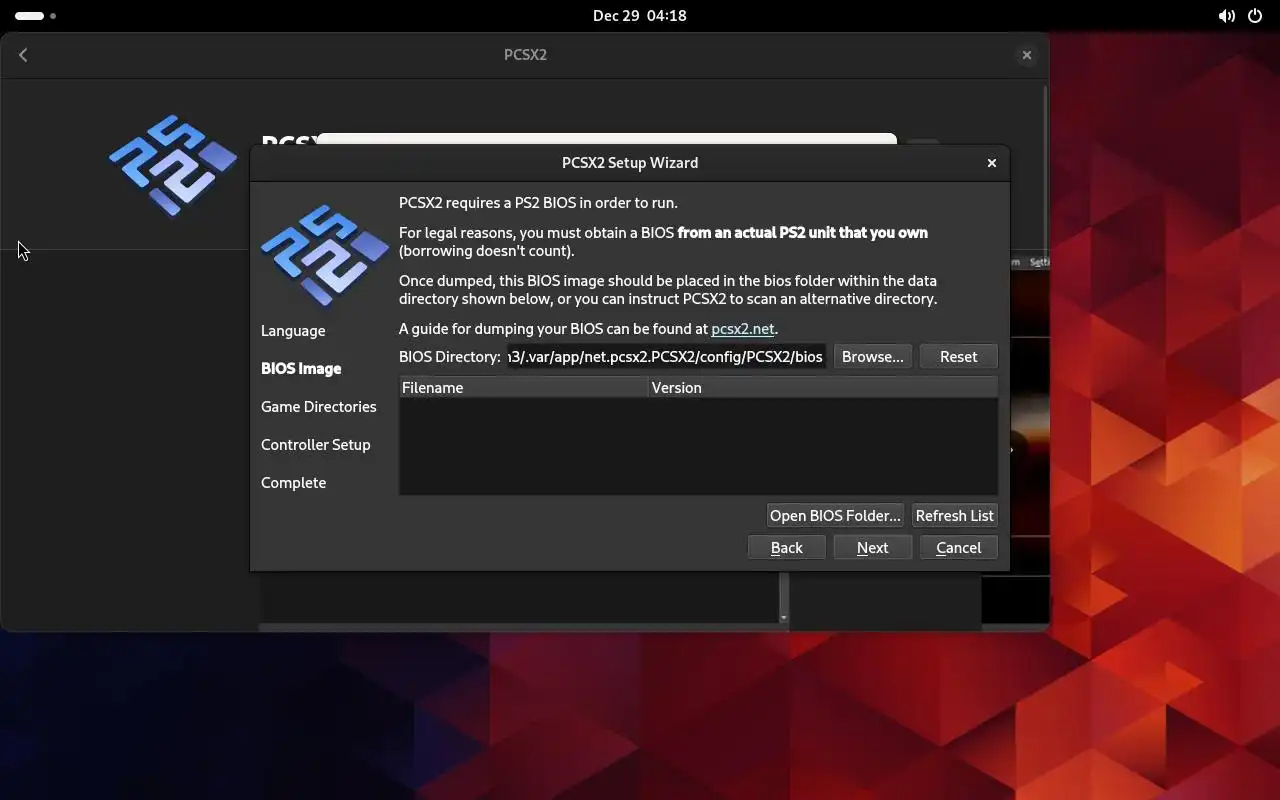The width and height of the screenshot is (1280, 800).
Task: Click the back arrow in PCSX2 software window
Action: [23, 55]
